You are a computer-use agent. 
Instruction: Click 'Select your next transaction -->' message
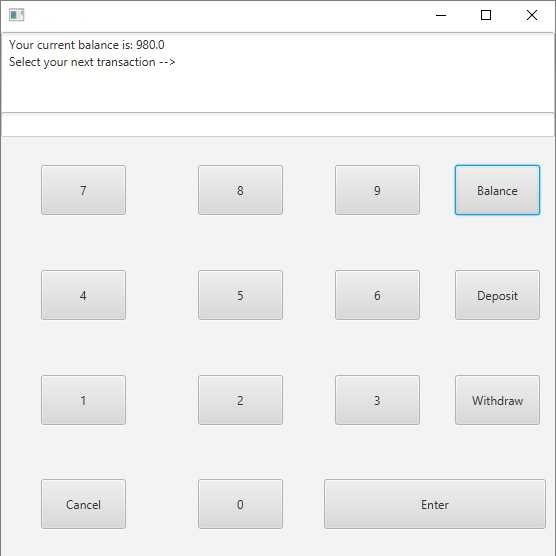[x=92, y=62]
